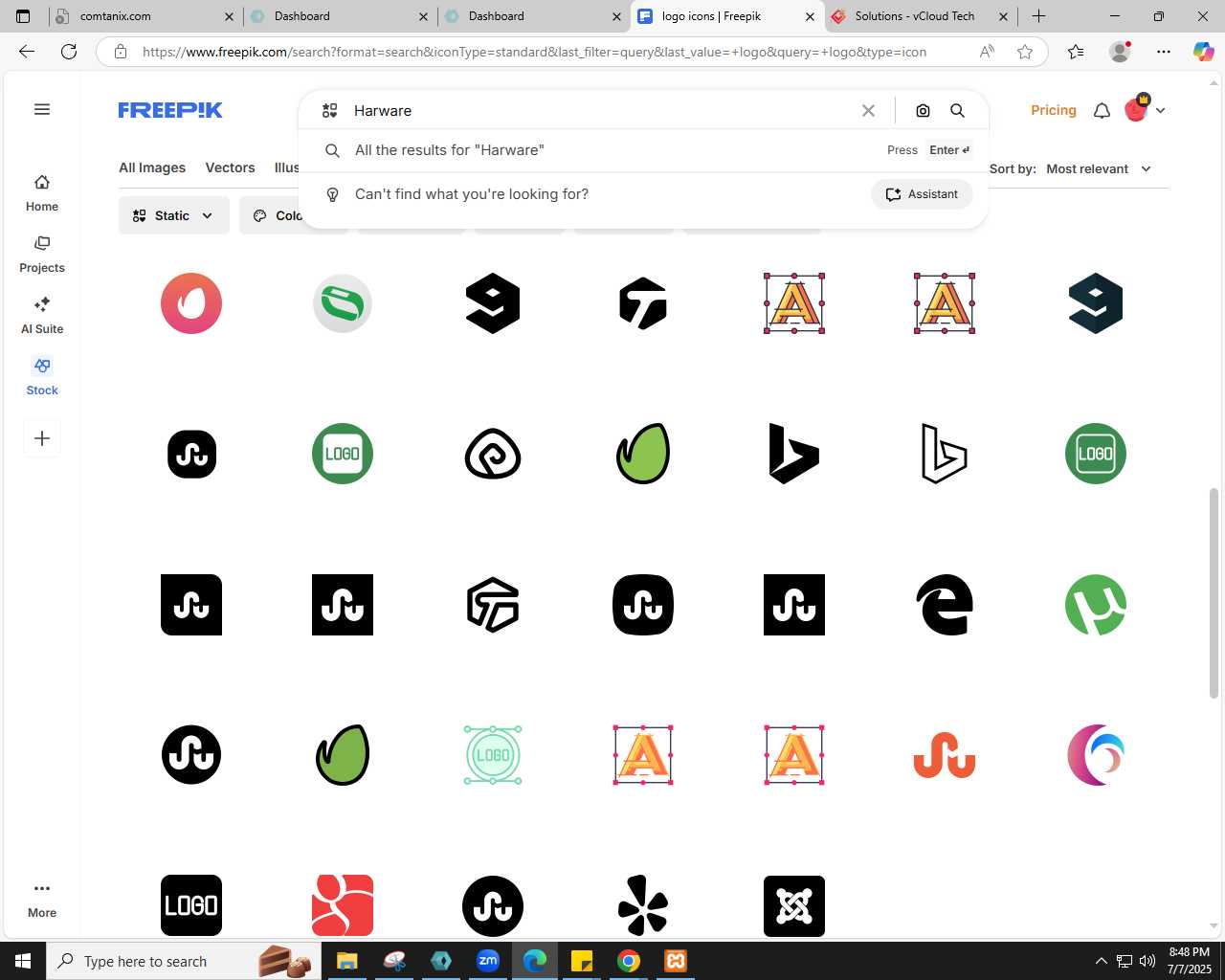Open the Assistant button
This screenshot has width=1225, height=980.
click(x=922, y=194)
